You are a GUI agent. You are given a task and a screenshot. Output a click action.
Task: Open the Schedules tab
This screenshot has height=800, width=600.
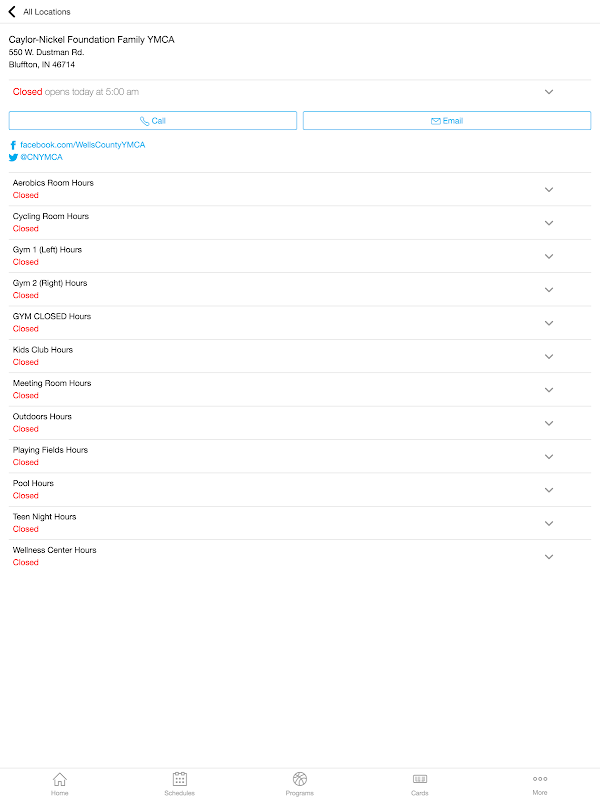pos(180,784)
